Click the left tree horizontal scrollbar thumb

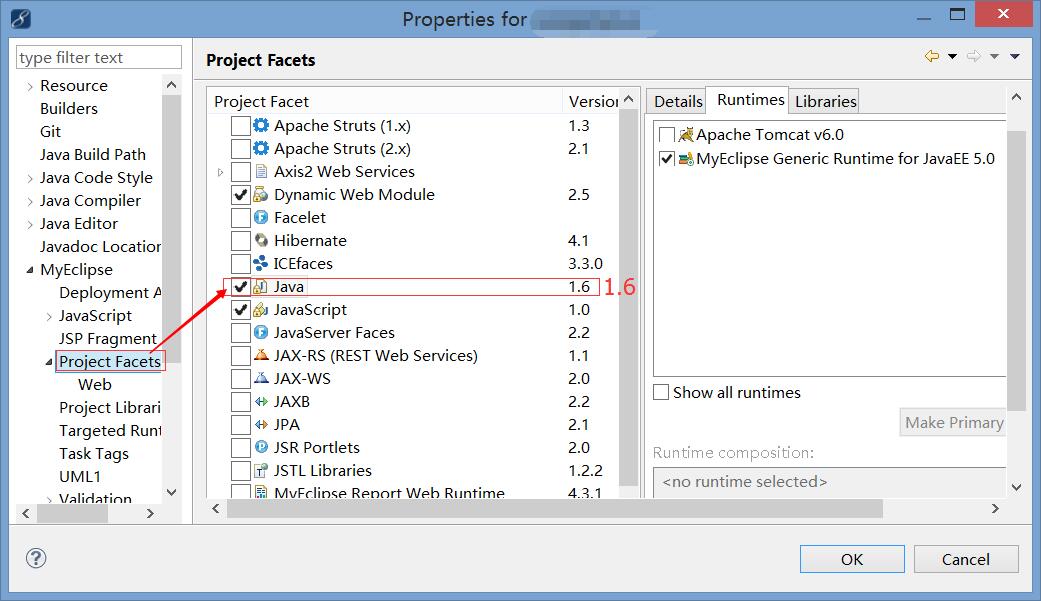72,513
